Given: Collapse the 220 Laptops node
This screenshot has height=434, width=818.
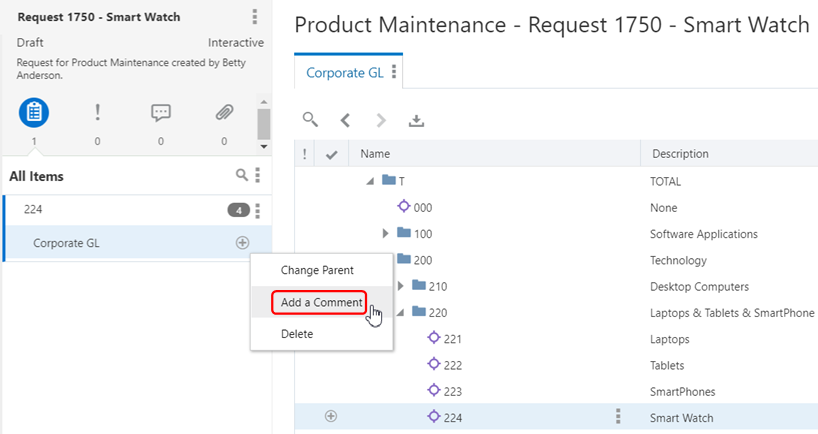Looking at the screenshot, I should click(399, 312).
